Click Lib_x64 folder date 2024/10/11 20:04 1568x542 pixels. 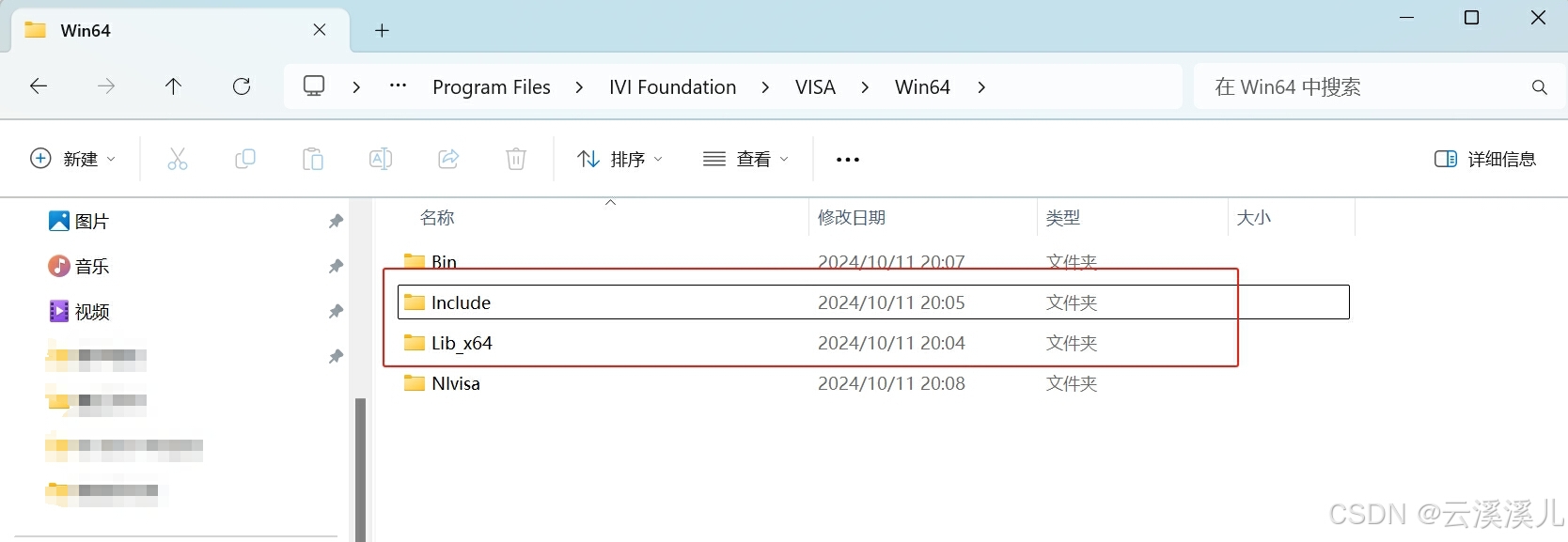point(891,343)
